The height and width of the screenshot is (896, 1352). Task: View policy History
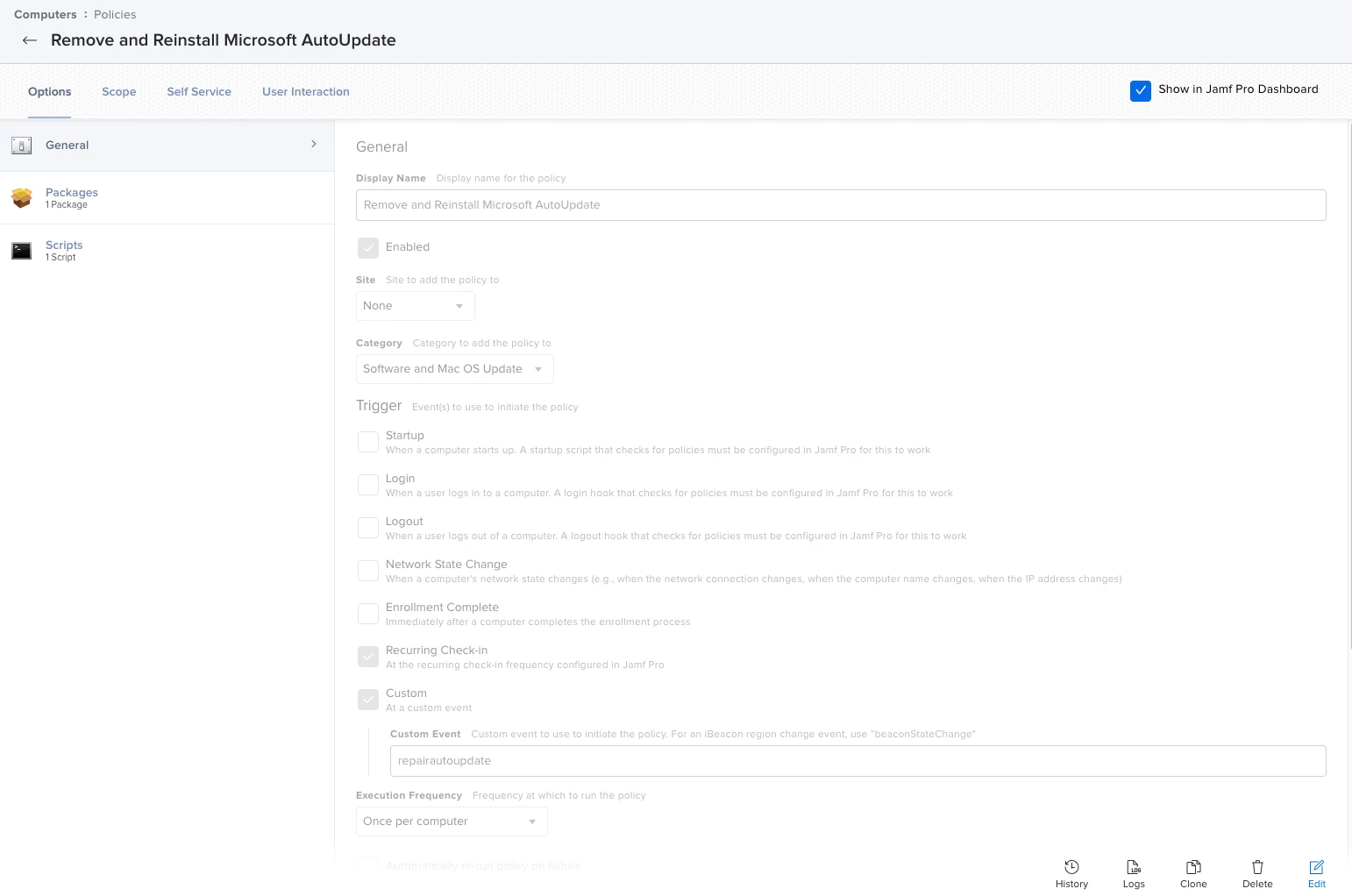[1071, 874]
